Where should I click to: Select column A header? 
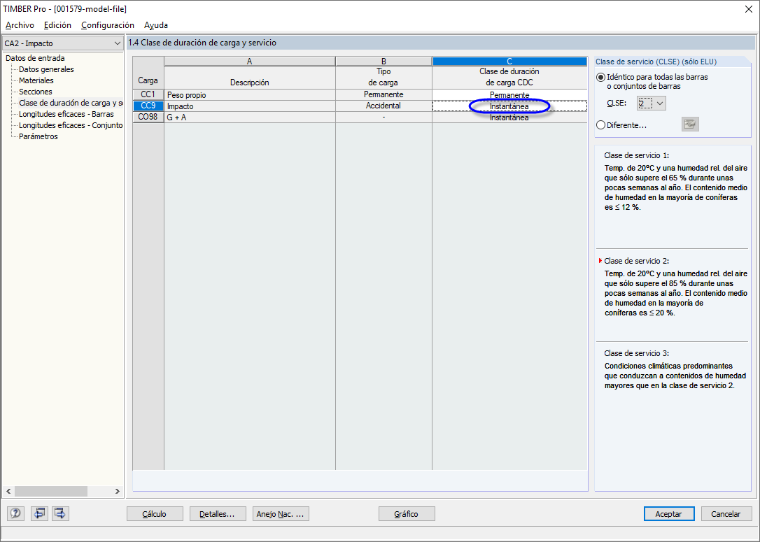point(250,61)
